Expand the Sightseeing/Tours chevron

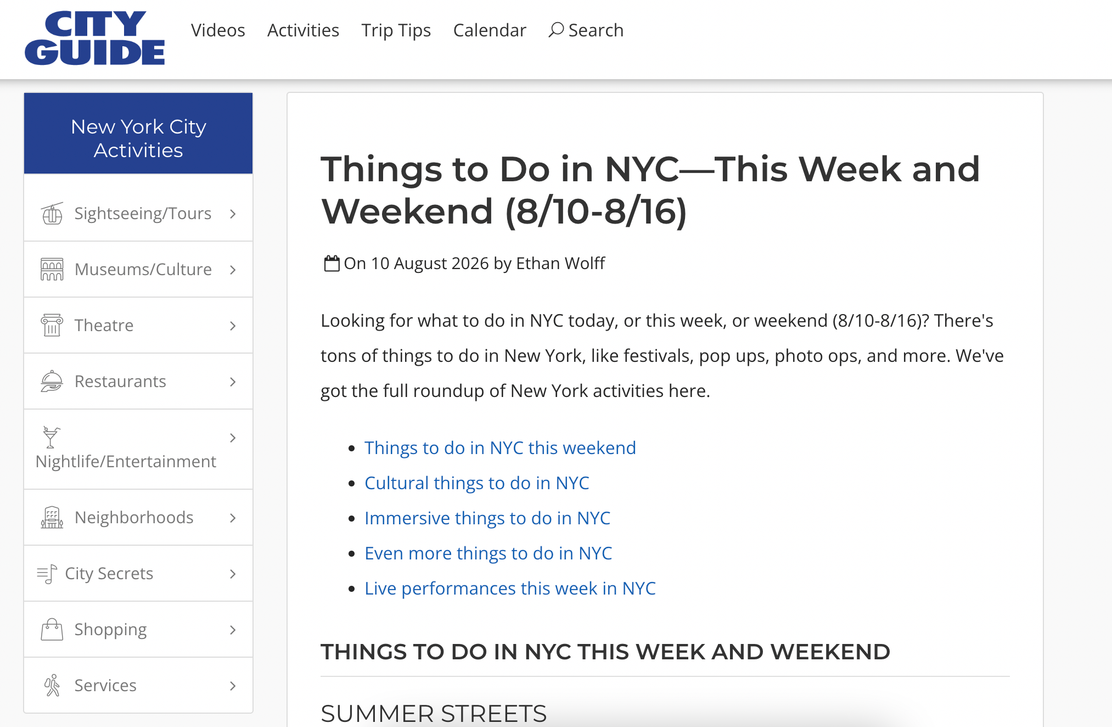[x=233, y=213]
